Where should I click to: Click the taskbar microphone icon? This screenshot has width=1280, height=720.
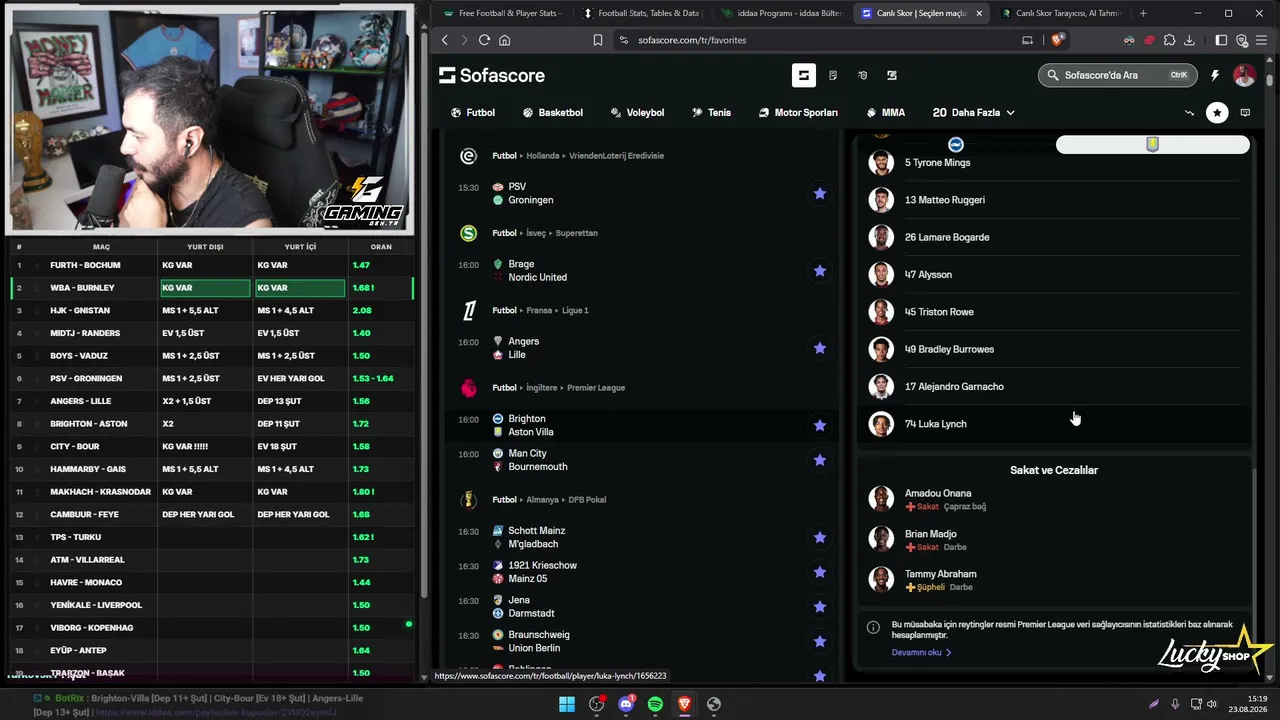coord(1175,704)
